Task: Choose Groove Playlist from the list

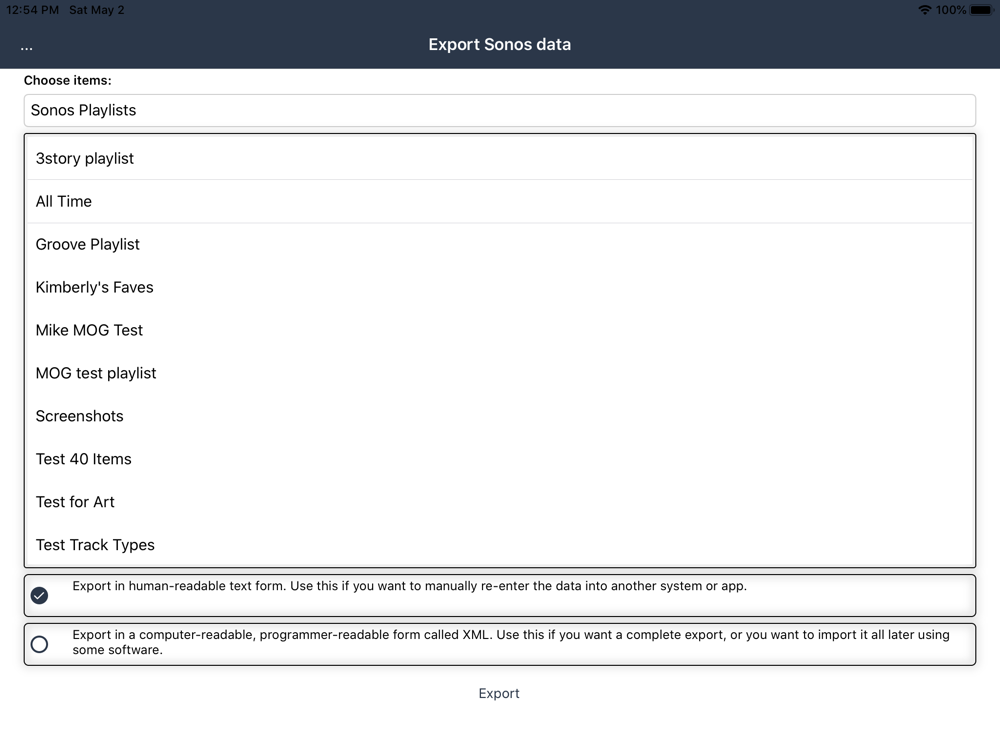Action: coord(499,244)
